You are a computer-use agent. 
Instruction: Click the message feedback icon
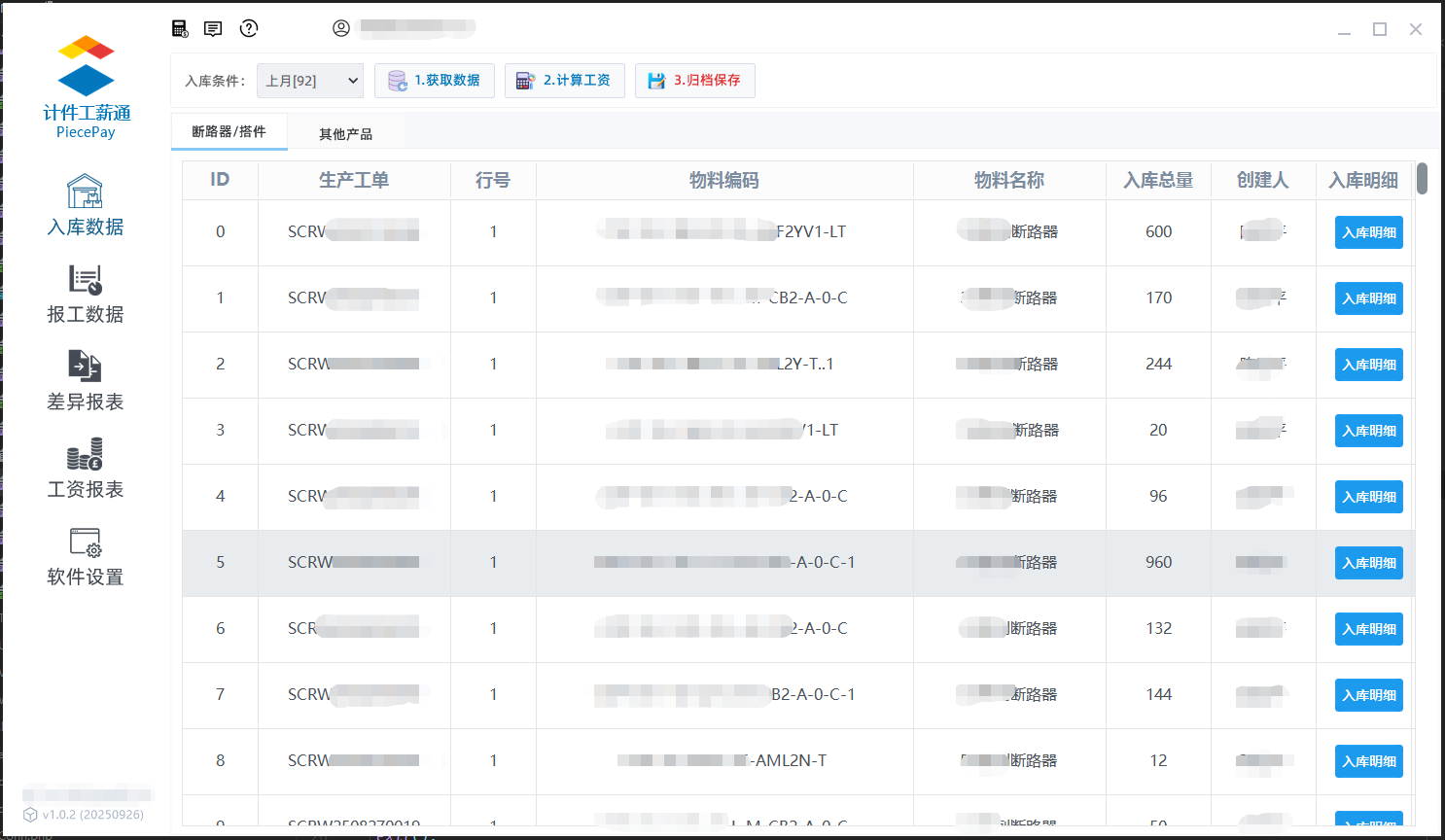click(x=213, y=28)
